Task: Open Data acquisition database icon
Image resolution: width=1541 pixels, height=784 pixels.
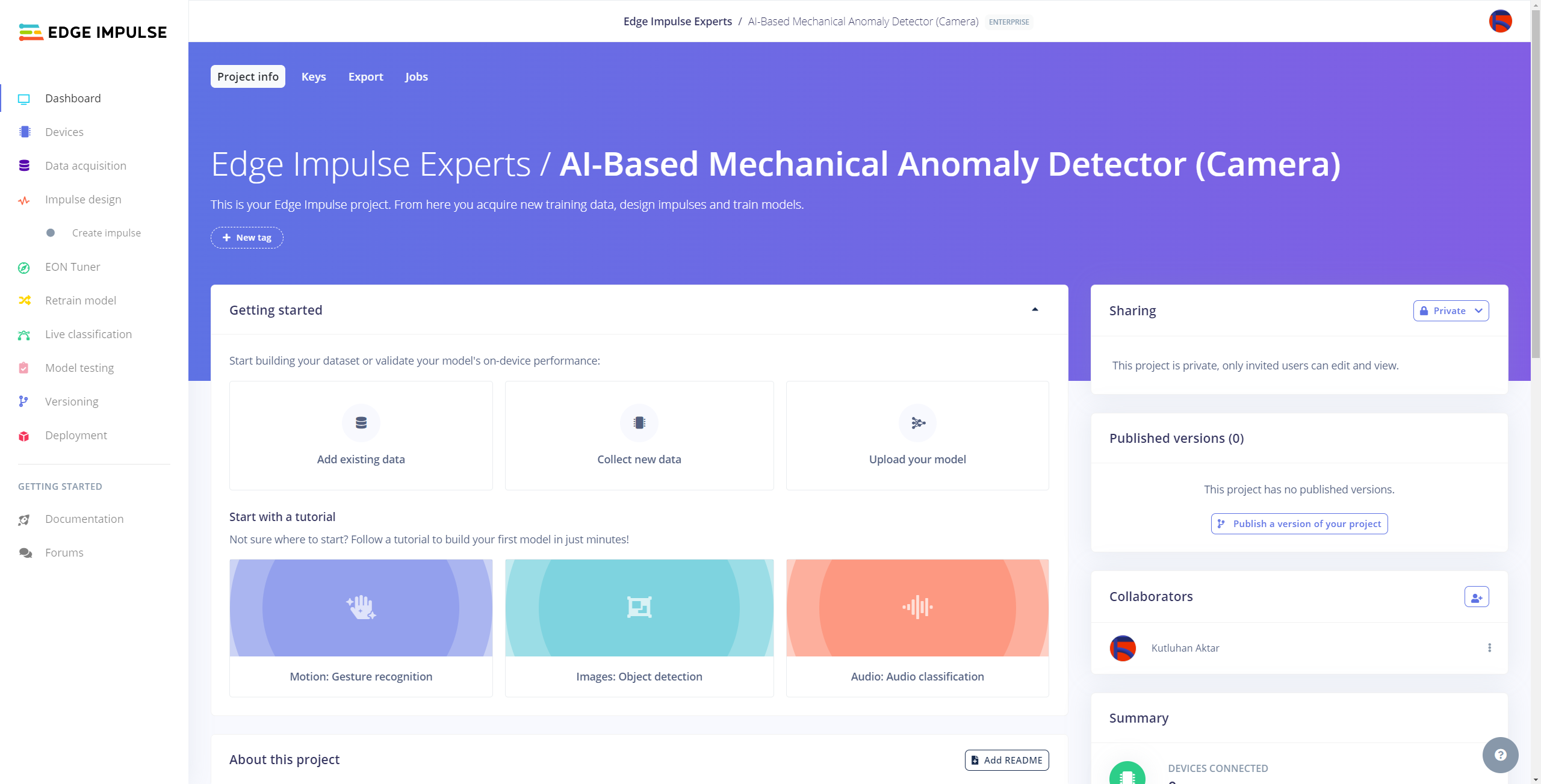Action: [24, 165]
